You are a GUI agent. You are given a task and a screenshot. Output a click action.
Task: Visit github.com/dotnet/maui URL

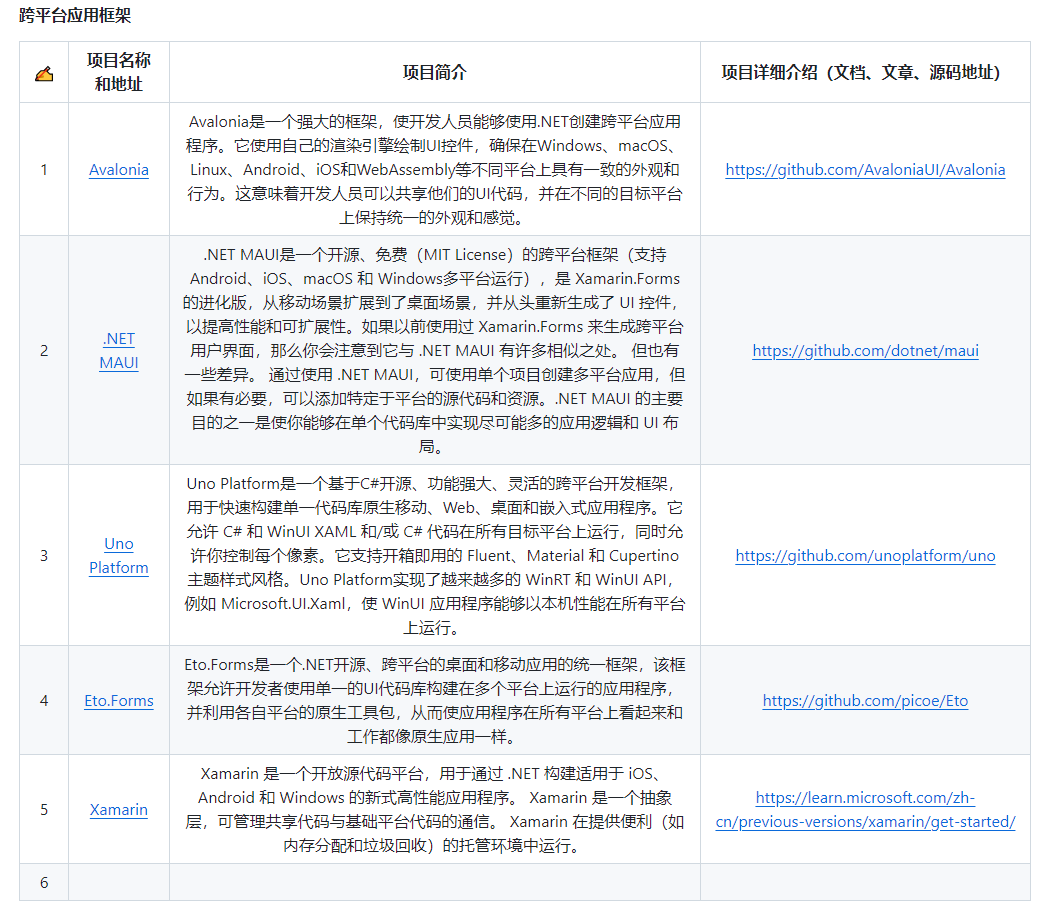coord(865,351)
